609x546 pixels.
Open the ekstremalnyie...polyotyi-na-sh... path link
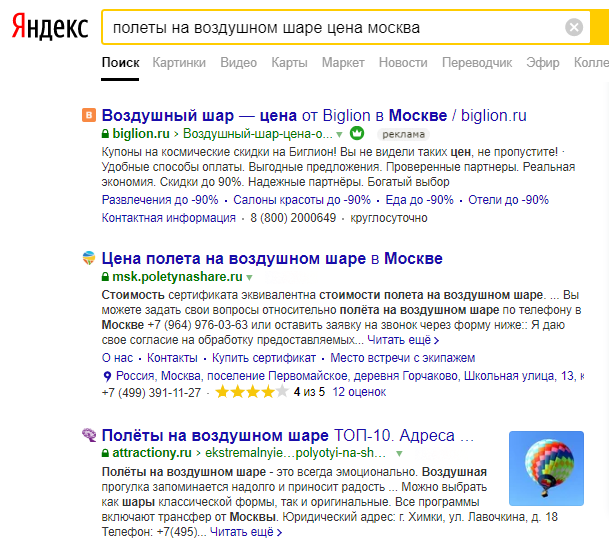pyautogui.click(x=295, y=453)
